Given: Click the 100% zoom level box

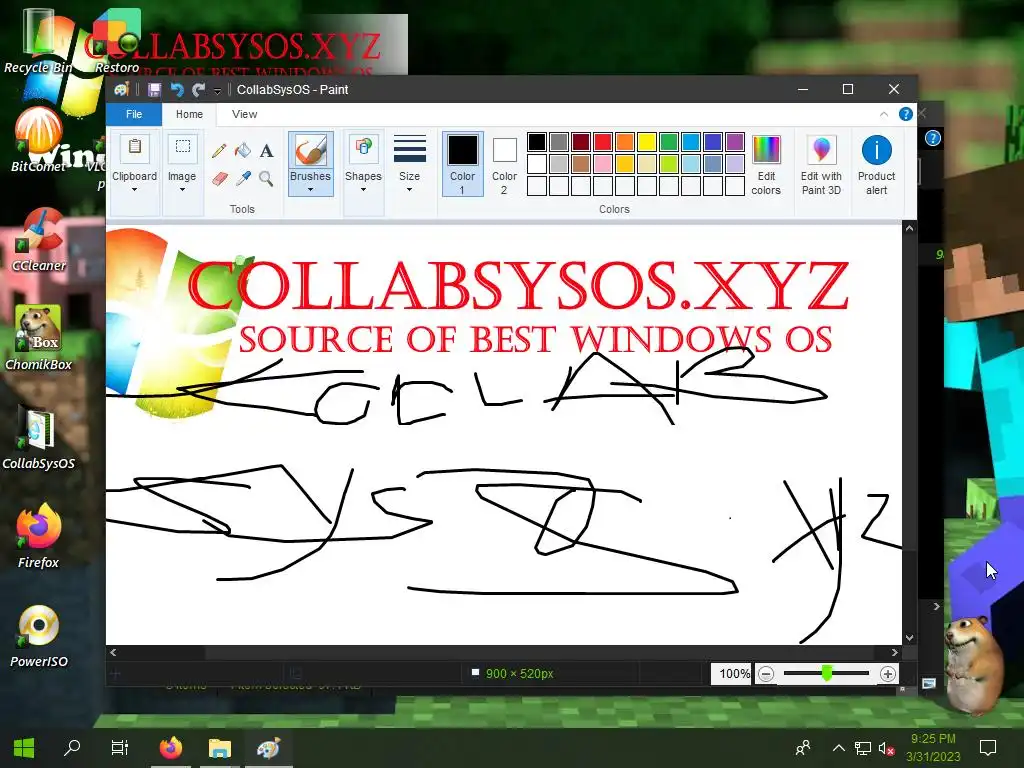Looking at the screenshot, I should 733,674.
